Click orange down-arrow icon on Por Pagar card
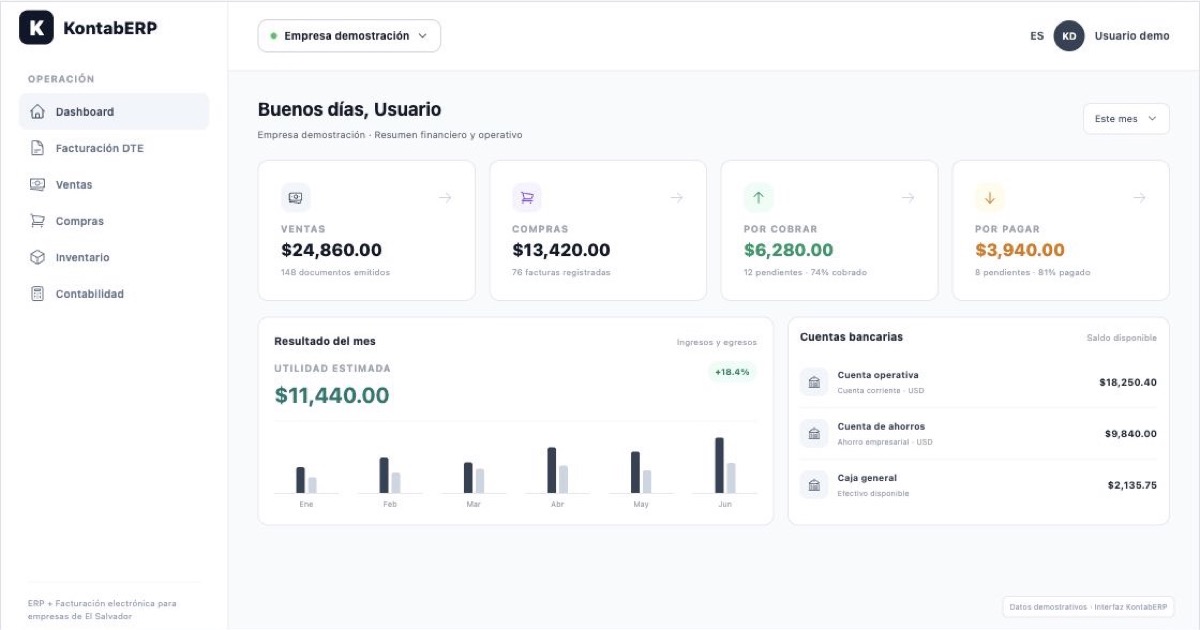Viewport: 1200px width, 630px height. [990, 198]
